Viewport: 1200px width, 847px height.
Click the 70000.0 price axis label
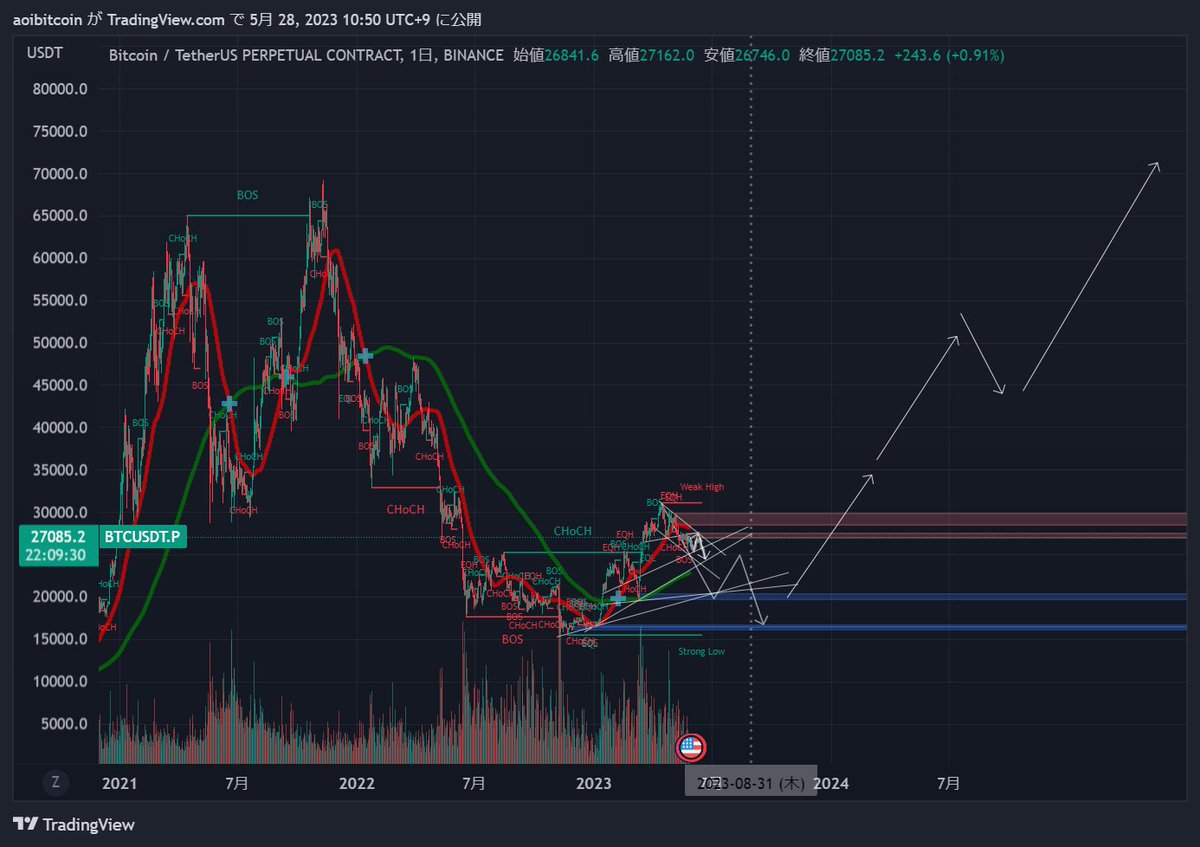point(61,174)
